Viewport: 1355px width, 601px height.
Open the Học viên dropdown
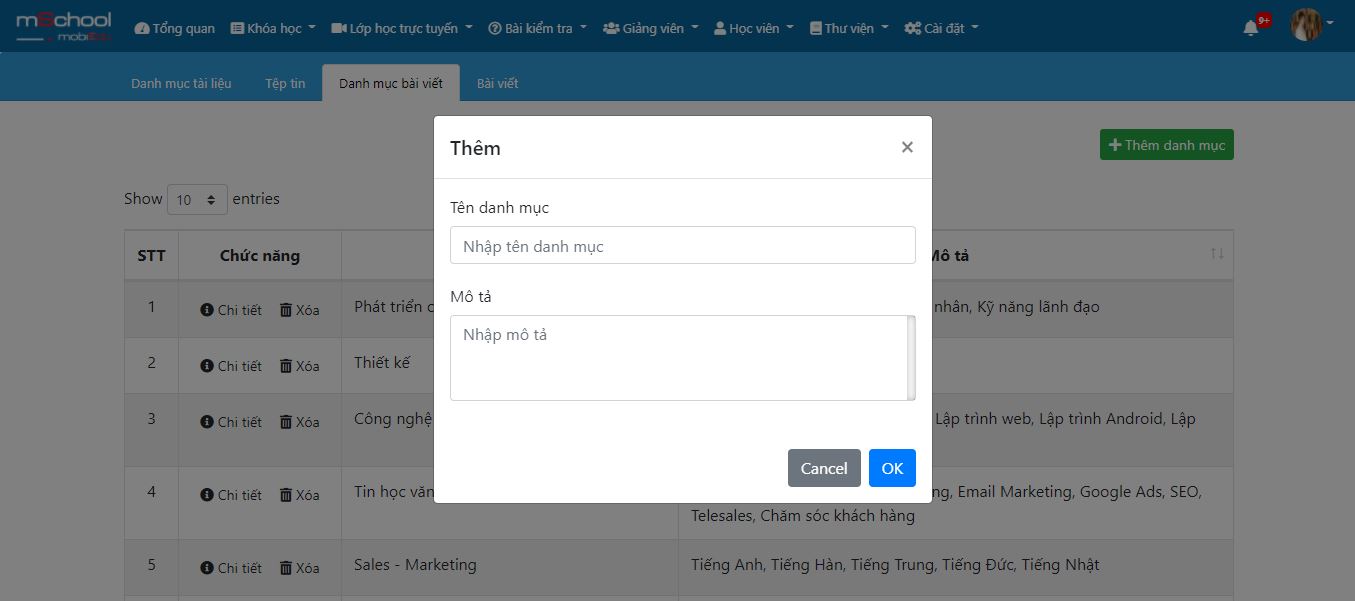point(754,28)
